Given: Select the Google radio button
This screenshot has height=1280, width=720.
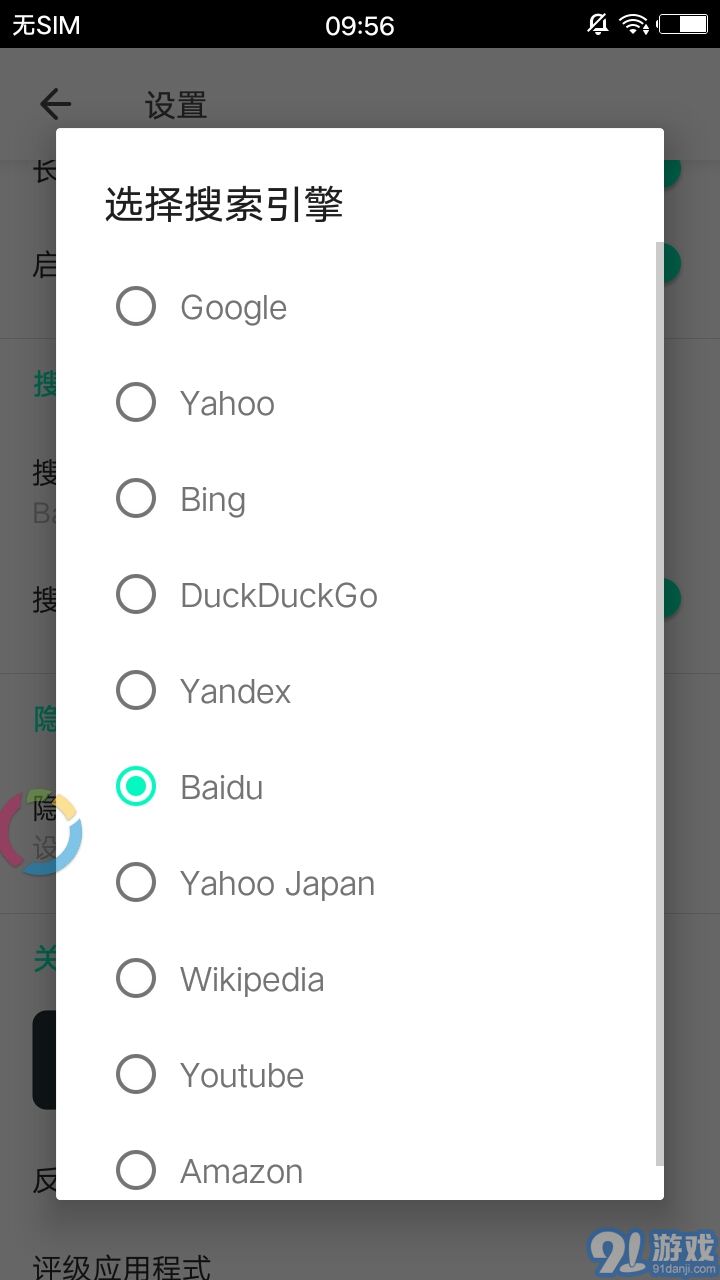Looking at the screenshot, I should point(136,306).
